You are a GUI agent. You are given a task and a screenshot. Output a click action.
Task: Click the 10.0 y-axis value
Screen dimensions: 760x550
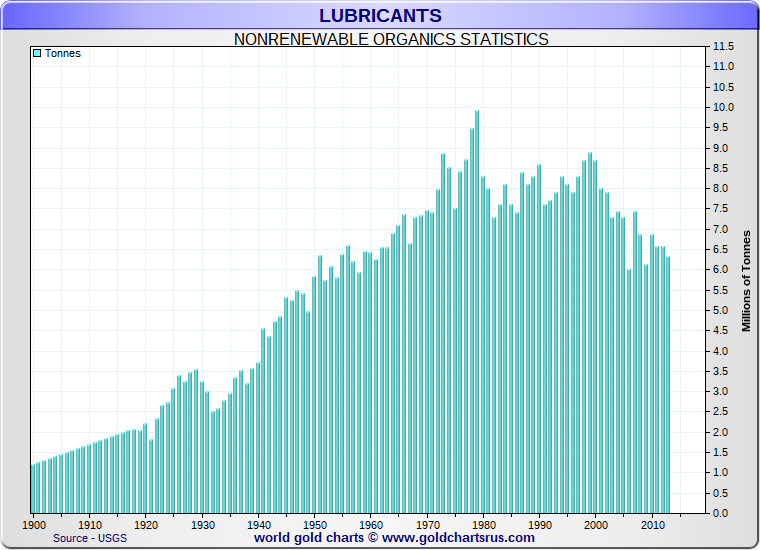722,107
